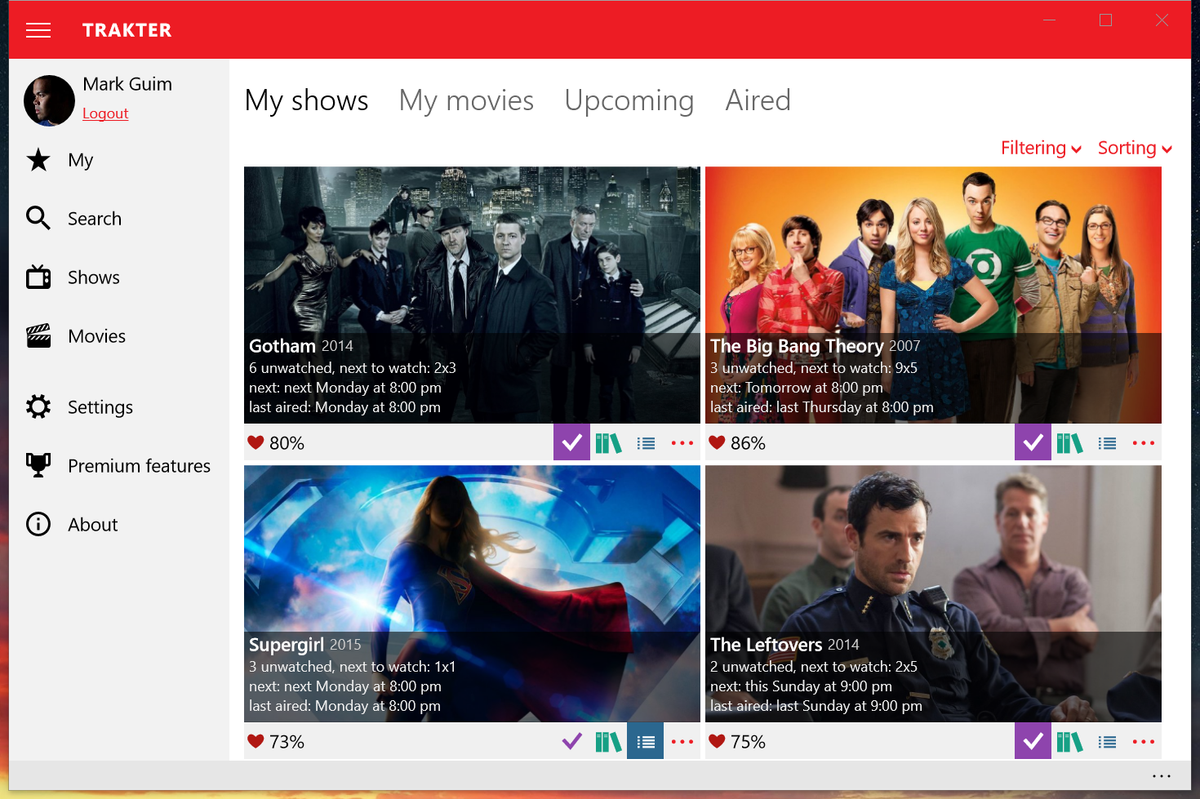Click Gotham's list icon
Screen dimensions: 1200x799
point(646,443)
